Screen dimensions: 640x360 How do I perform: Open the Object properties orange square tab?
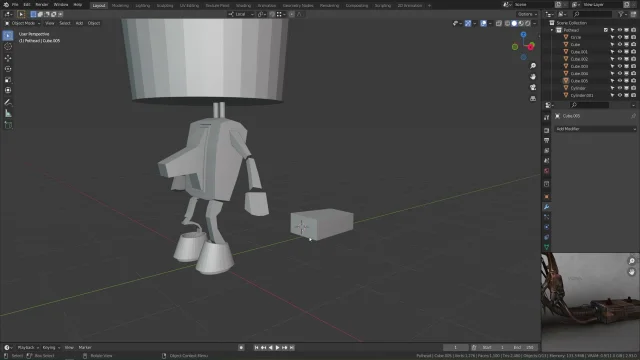pos(547,197)
